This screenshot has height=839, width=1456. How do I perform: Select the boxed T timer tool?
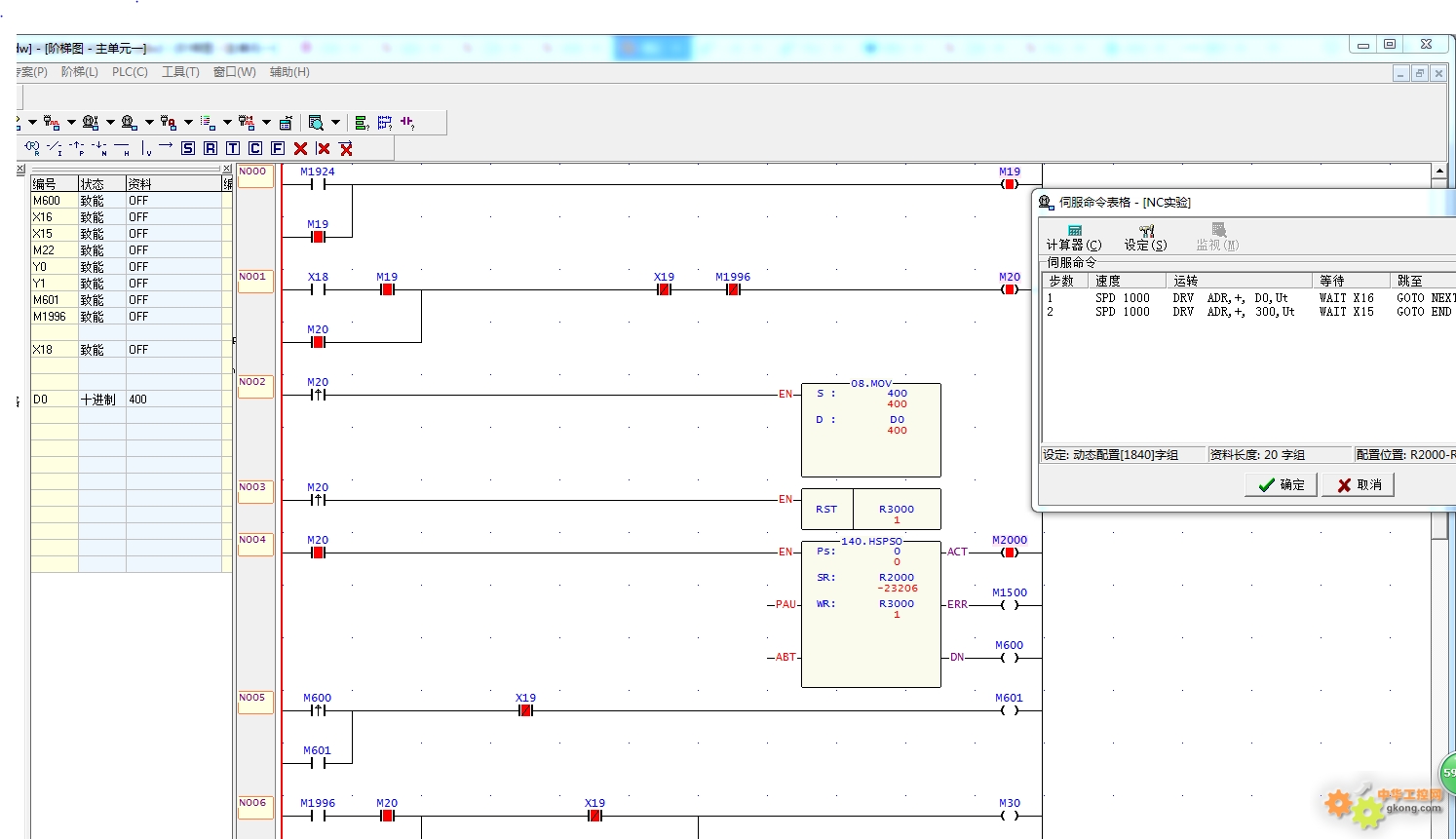pos(233,148)
